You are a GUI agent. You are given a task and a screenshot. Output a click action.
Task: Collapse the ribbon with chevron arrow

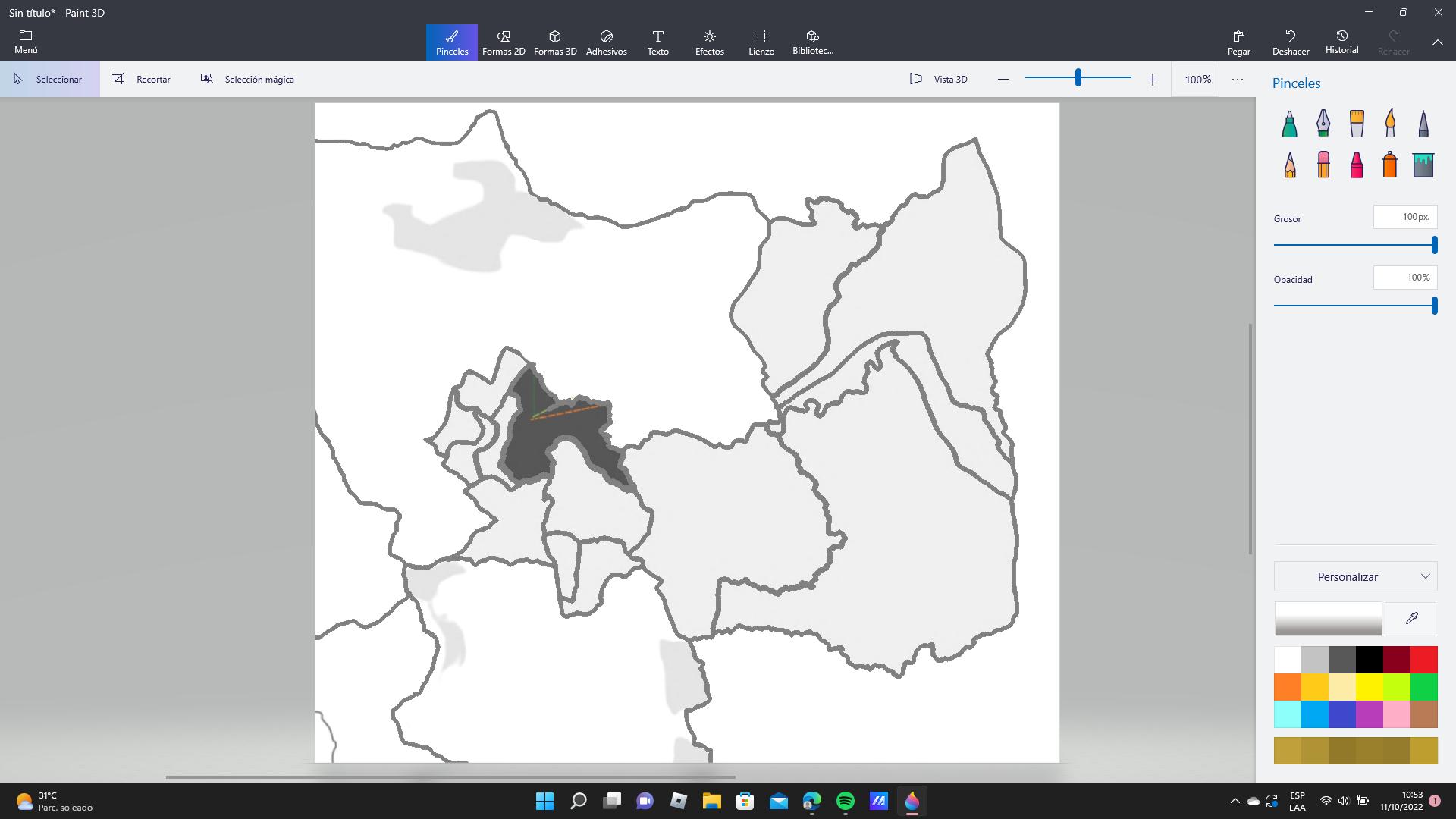(1437, 42)
